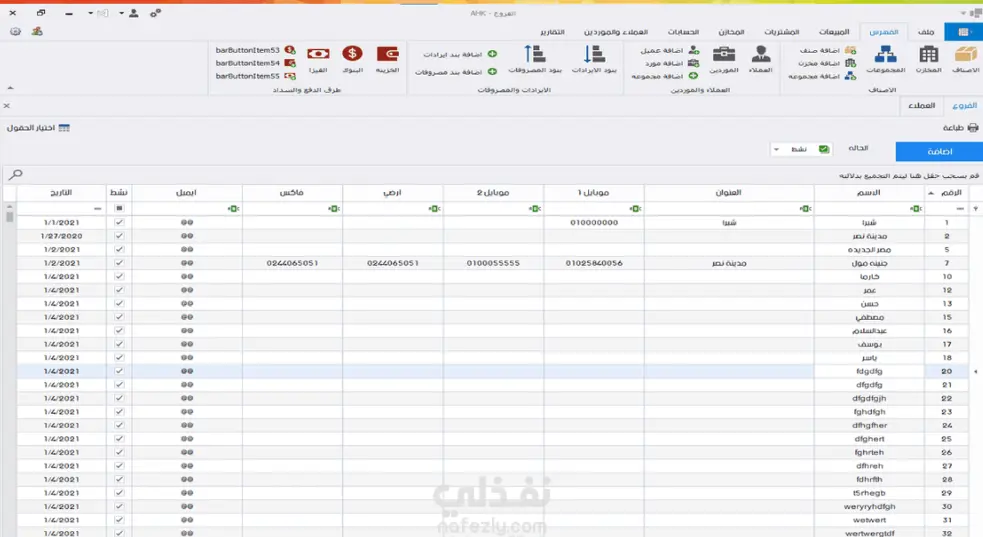Open filter operator for الاسم column
Image resolution: width=983 pixels, height=537 pixels.
[916, 209]
